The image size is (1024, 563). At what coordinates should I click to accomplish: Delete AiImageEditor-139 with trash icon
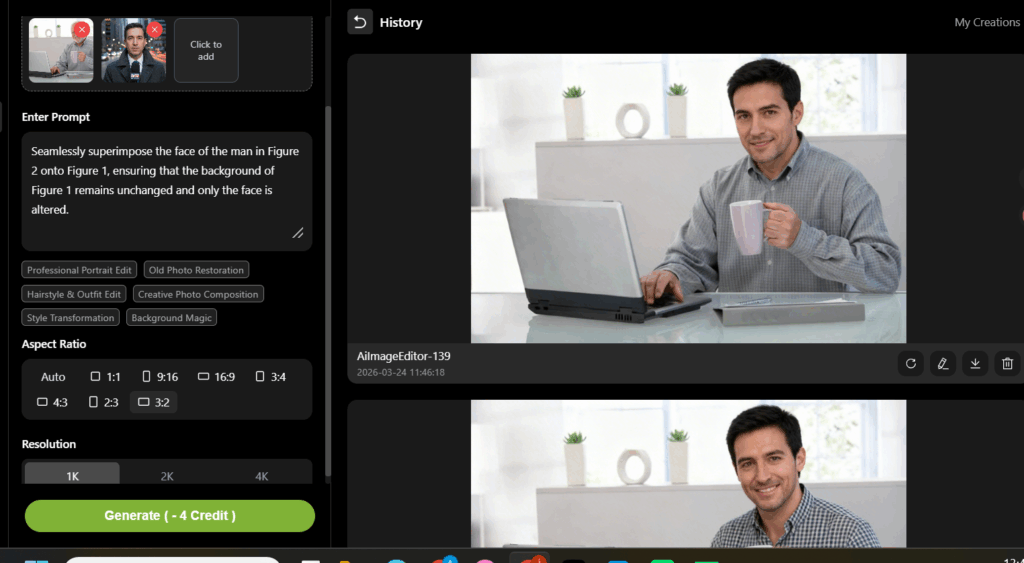[1007, 364]
